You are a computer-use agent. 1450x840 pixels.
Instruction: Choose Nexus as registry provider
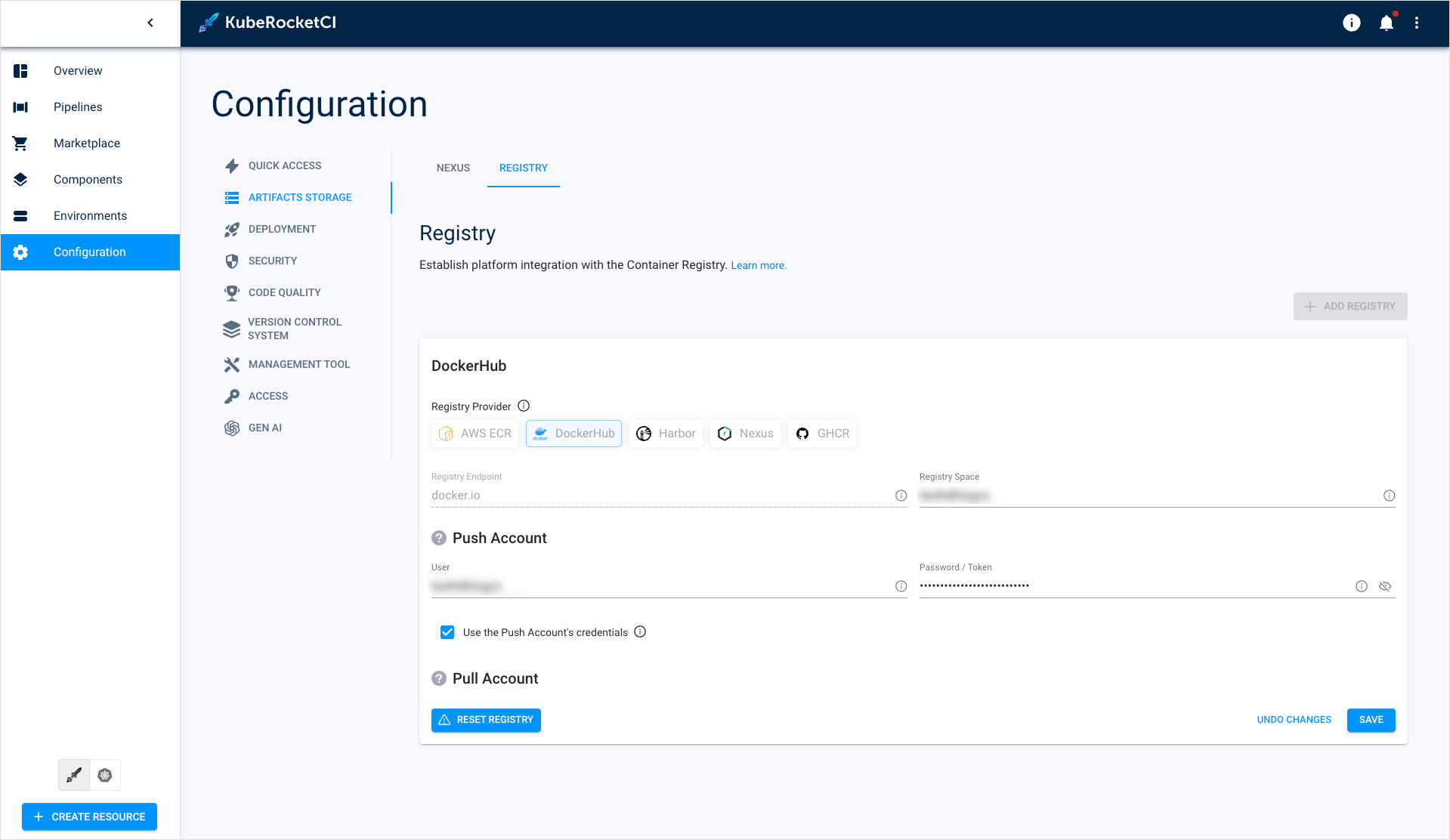(745, 434)
